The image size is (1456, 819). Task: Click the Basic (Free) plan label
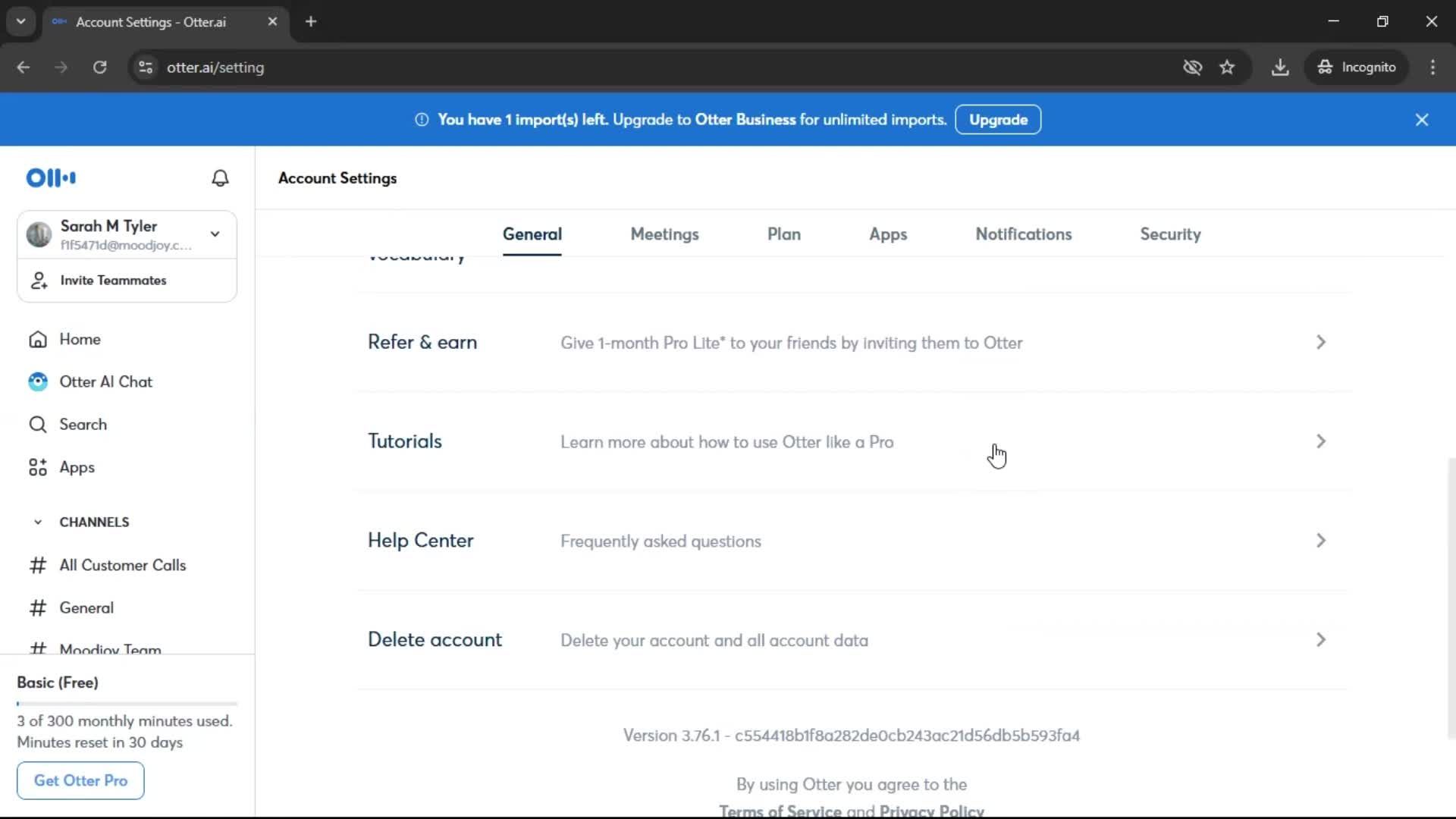[x=58, y=682]
